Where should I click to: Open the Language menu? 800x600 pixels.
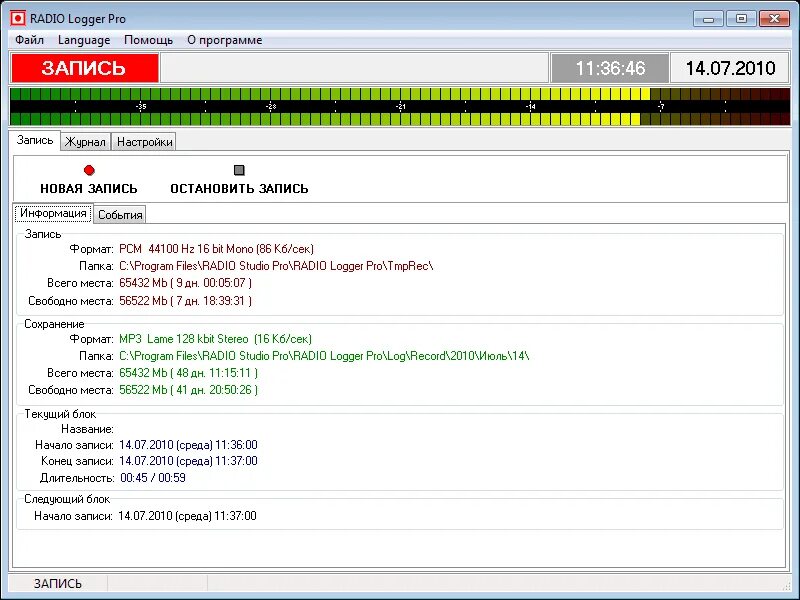[84, 40]
